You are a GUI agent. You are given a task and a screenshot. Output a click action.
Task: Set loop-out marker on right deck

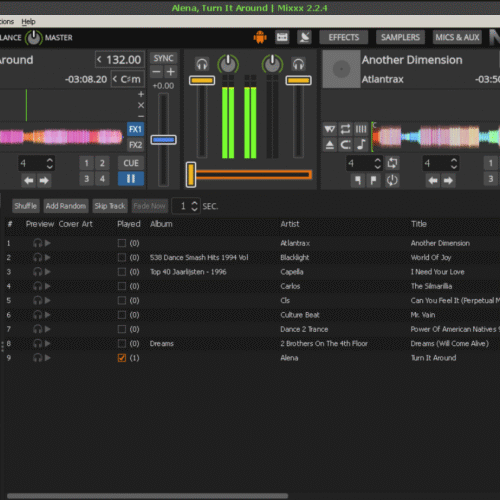(373, 181)
